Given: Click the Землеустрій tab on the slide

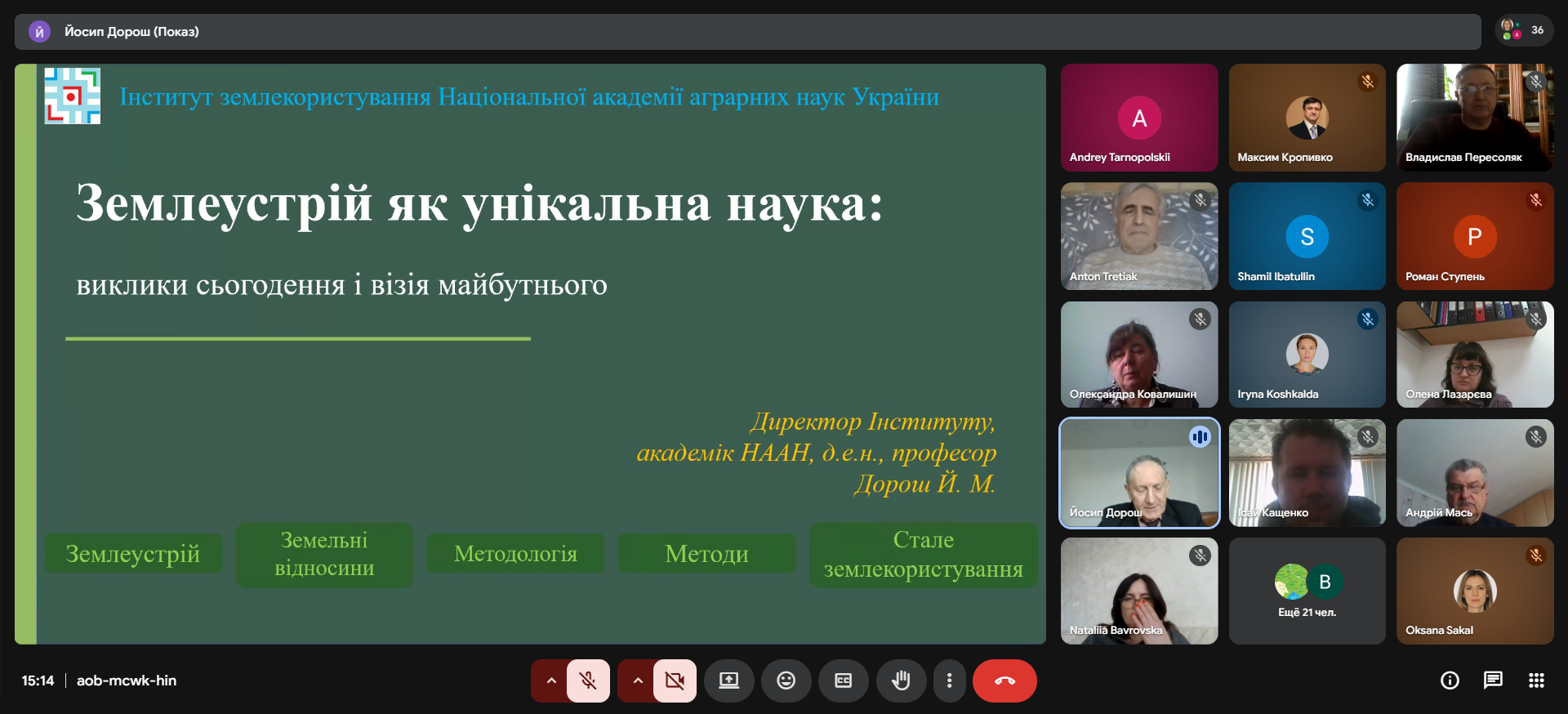Looking at the screenshot, I should click(x=133, y=554).
